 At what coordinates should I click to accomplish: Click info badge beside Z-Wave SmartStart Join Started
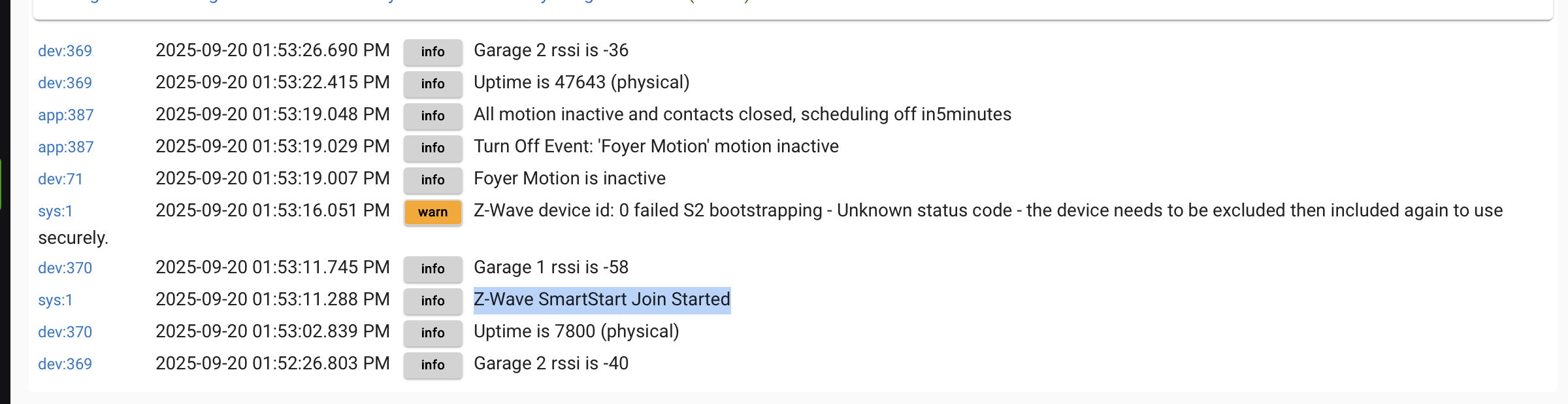pos(433,301)
